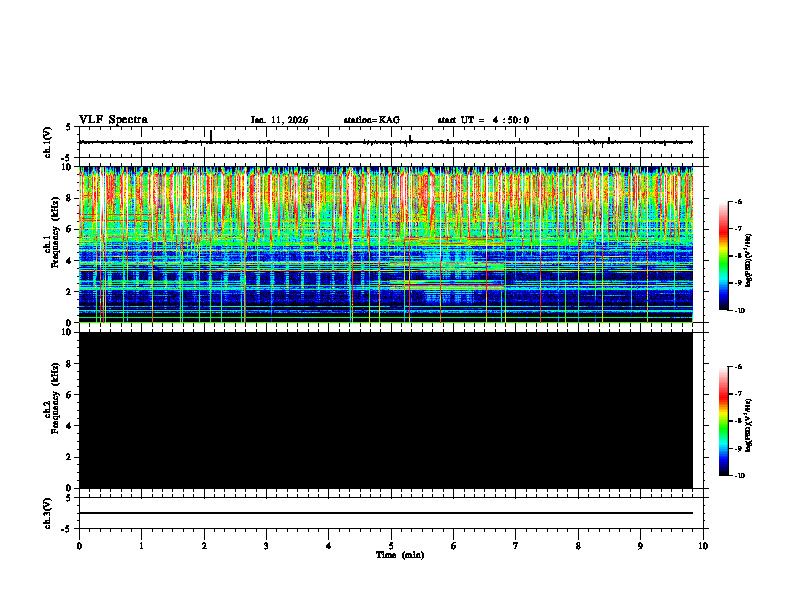Click time axis tick label "5"
Screen dimensions: 792x612
pyautogui.click(x=391, y=546)
